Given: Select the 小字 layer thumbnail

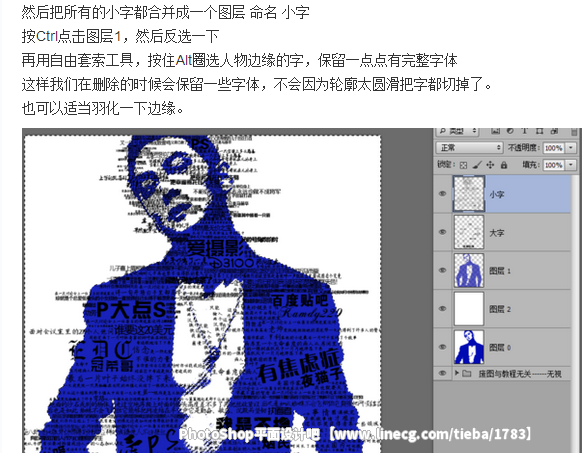Looking at the screenshot, I should pos(469,194).
